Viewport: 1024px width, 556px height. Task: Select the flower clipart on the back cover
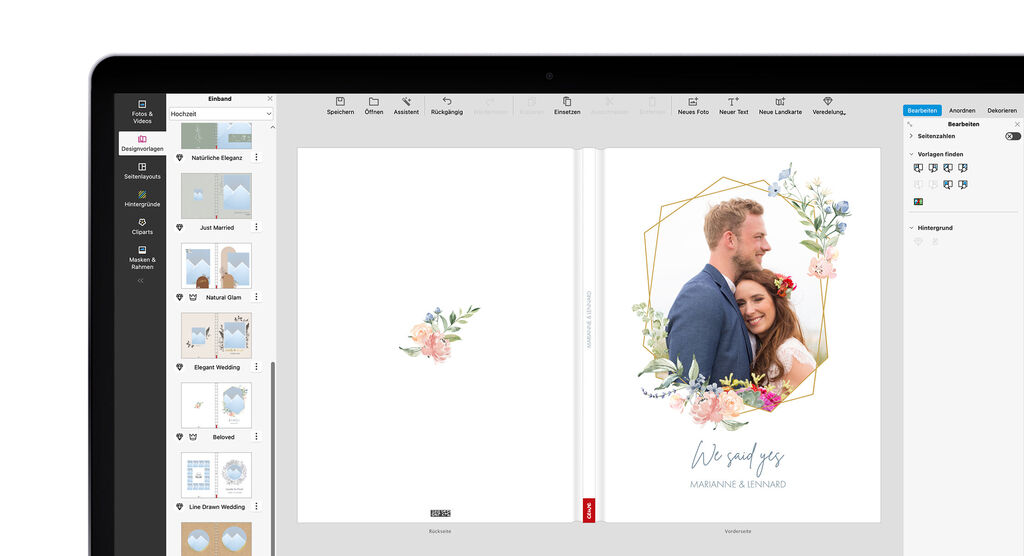[x=439, y=334]
